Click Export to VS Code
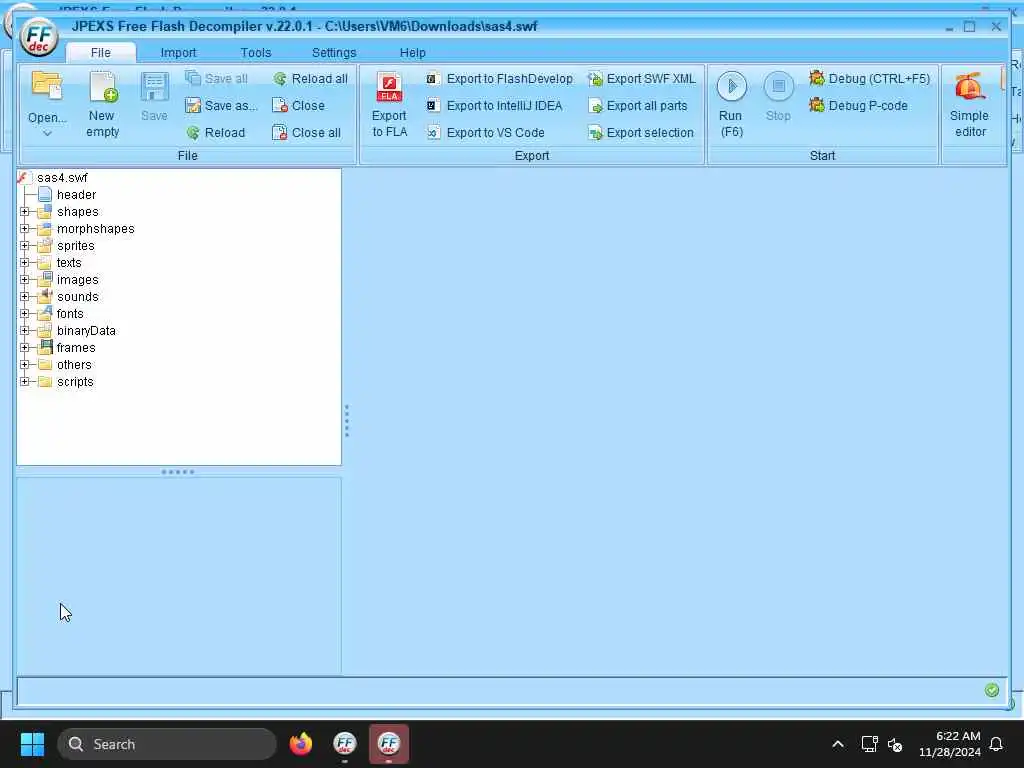The height and width of the screenshot is (768, 1024). click(x=486, y=133)
